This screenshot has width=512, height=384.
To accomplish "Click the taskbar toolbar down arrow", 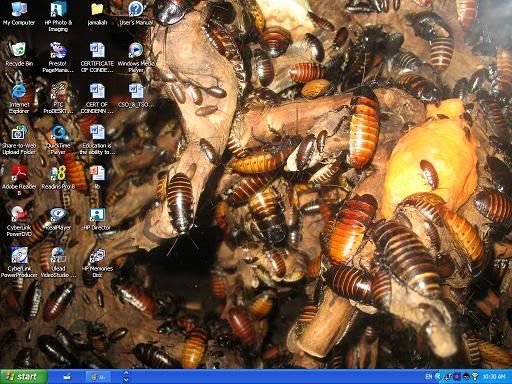I will tap(126, 380).
